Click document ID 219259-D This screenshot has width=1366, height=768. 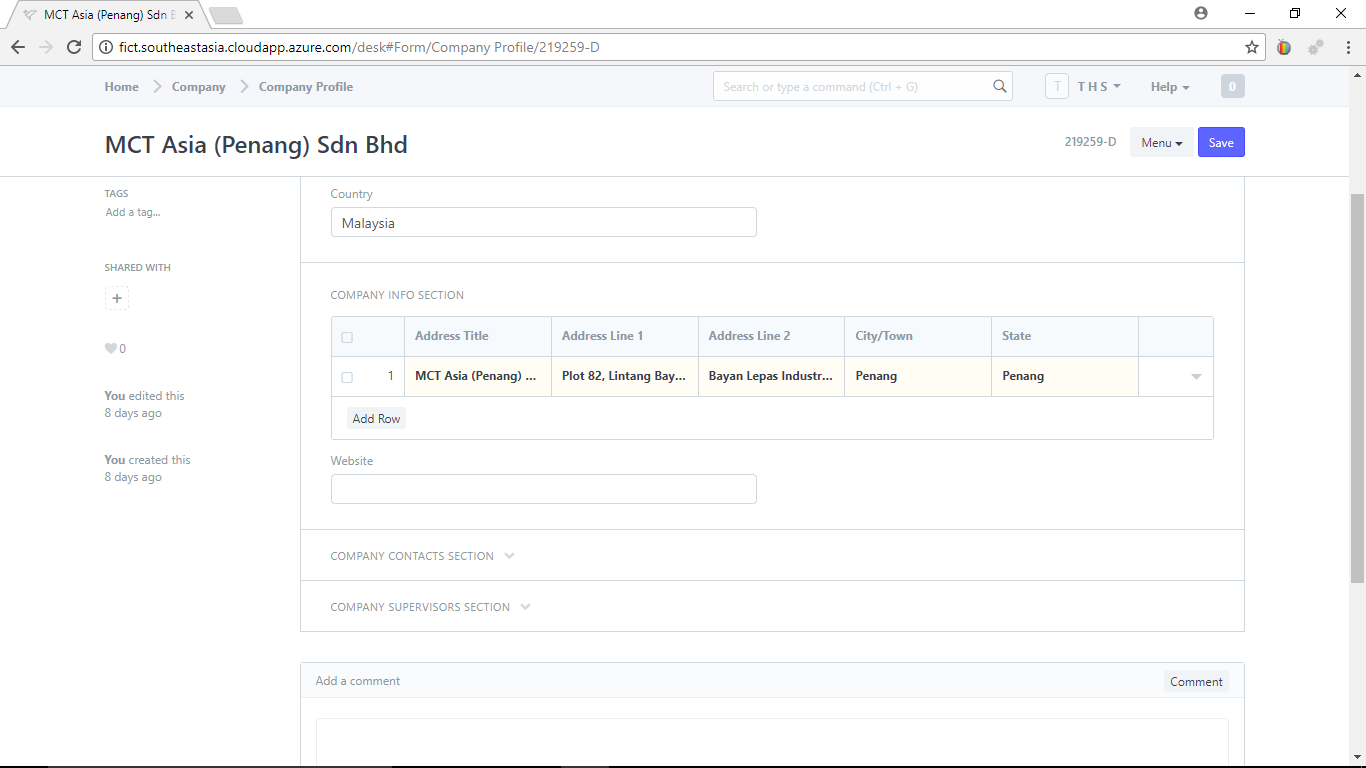point(1090,142)
